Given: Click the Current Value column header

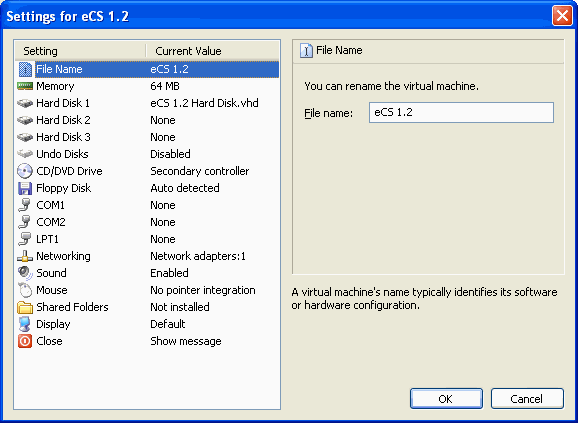Looking at the screenshot, I should point(213,51).
